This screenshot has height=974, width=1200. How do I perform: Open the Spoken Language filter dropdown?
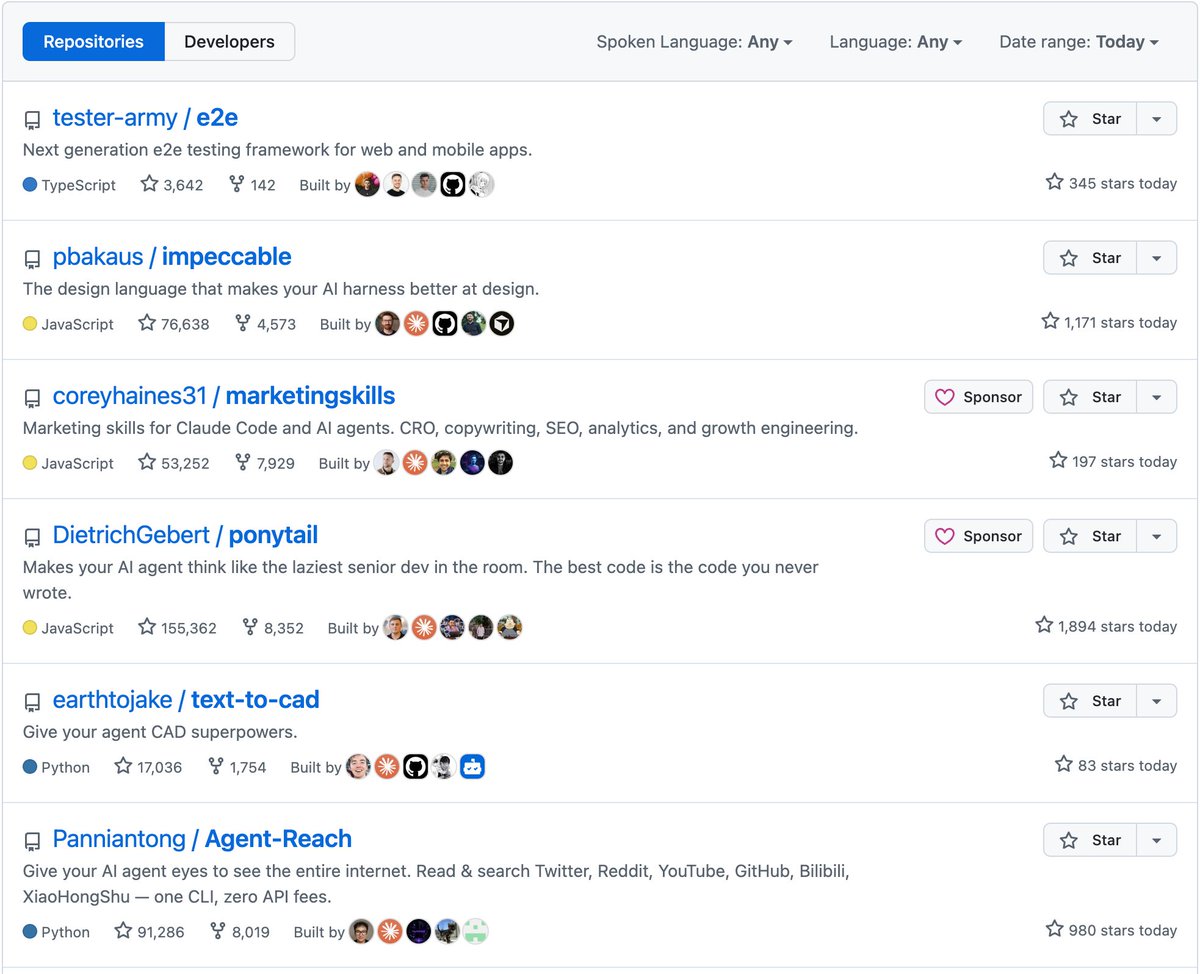click(x=695, y=42)
